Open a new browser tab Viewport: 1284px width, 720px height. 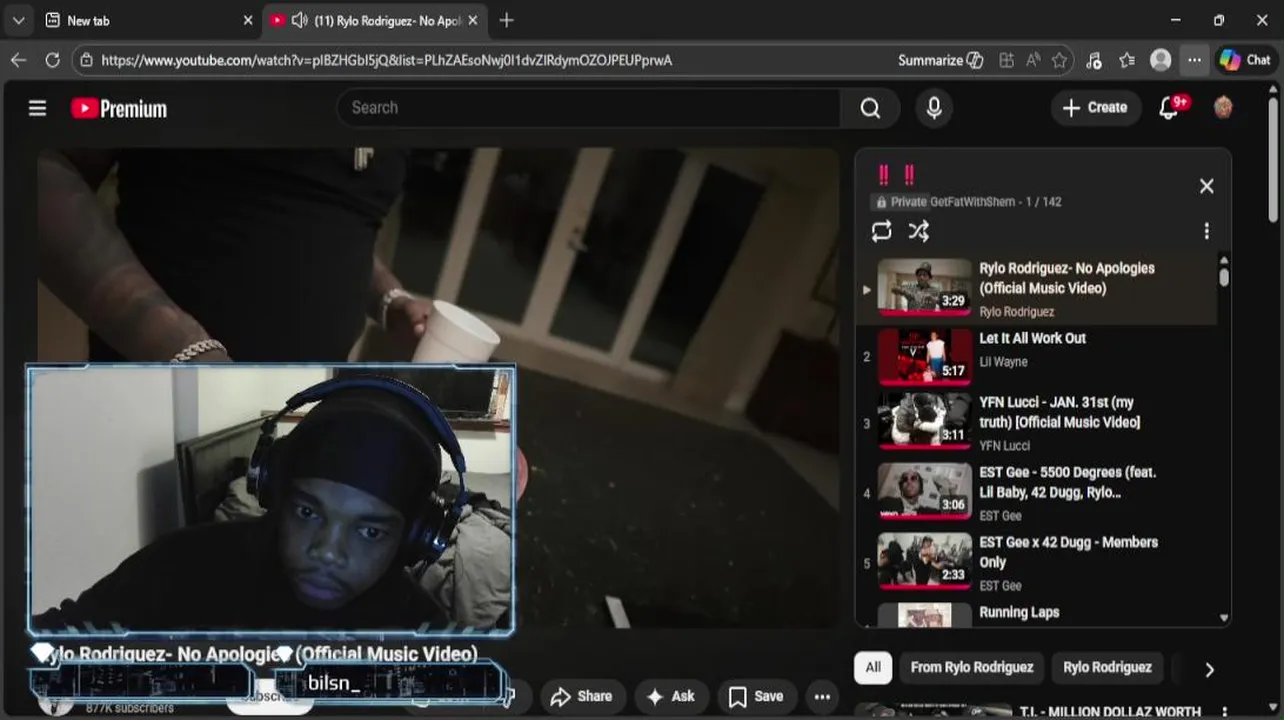tap(507, 20)
